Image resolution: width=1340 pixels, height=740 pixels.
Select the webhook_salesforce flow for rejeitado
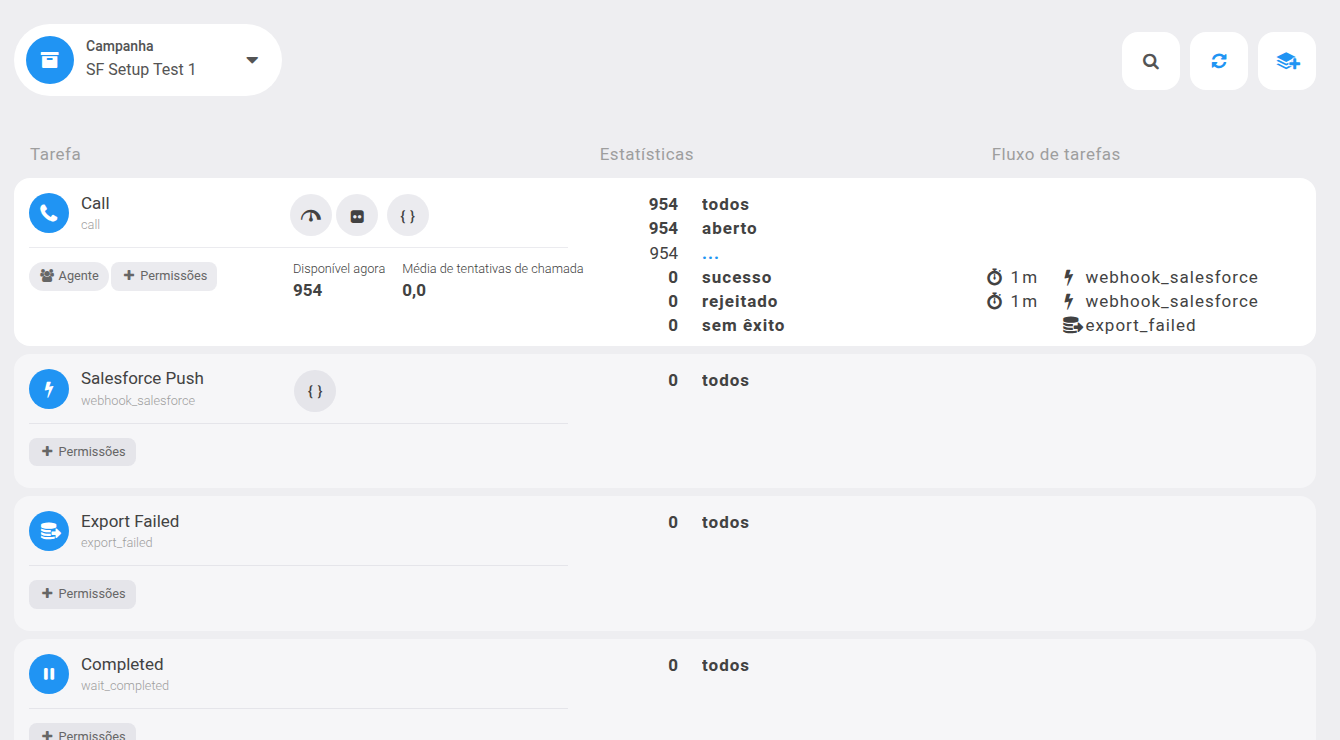click(1172, 301)
